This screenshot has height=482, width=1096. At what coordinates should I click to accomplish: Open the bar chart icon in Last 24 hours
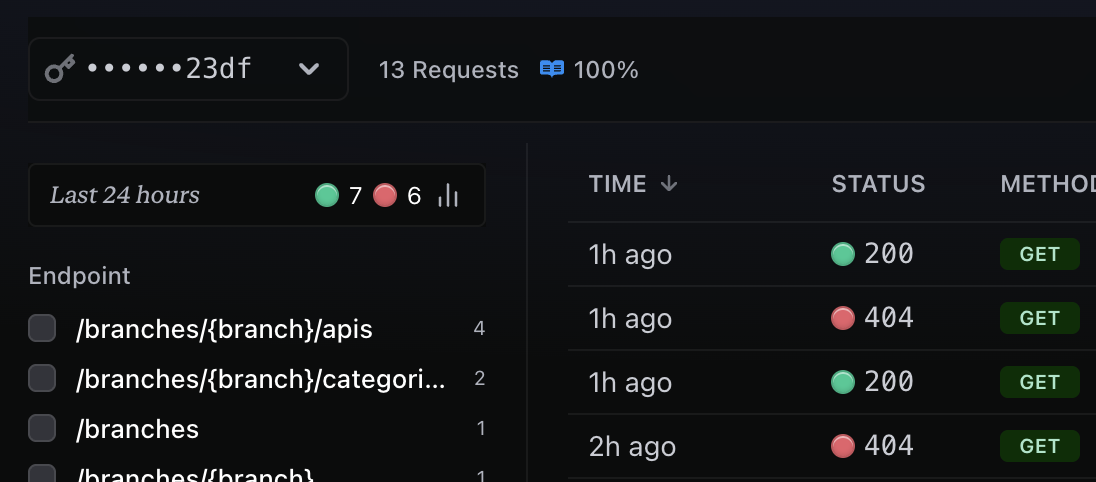point(448,196)
